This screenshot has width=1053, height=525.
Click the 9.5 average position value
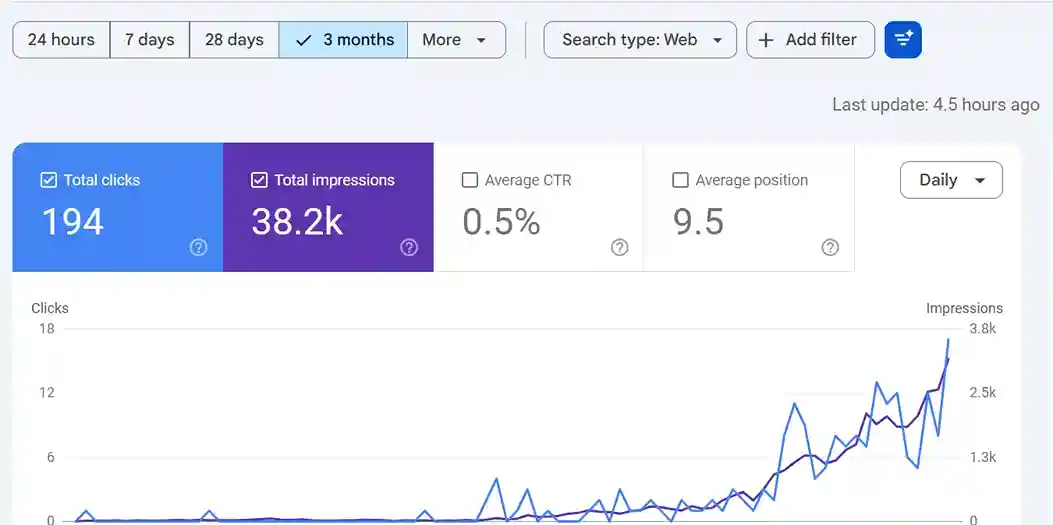(698, 222)
